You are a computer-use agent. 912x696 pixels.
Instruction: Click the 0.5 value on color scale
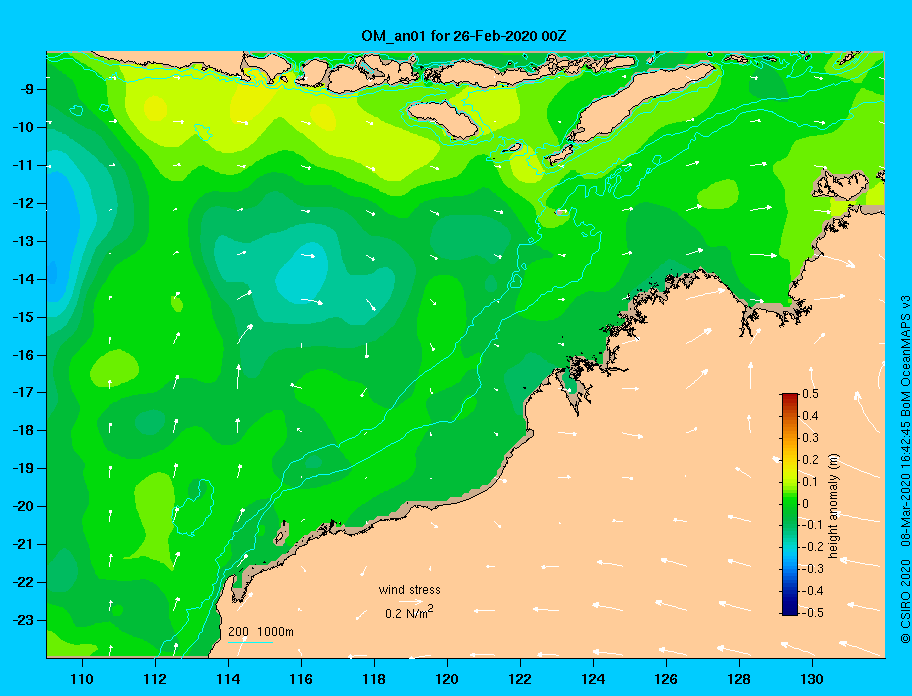810,394
